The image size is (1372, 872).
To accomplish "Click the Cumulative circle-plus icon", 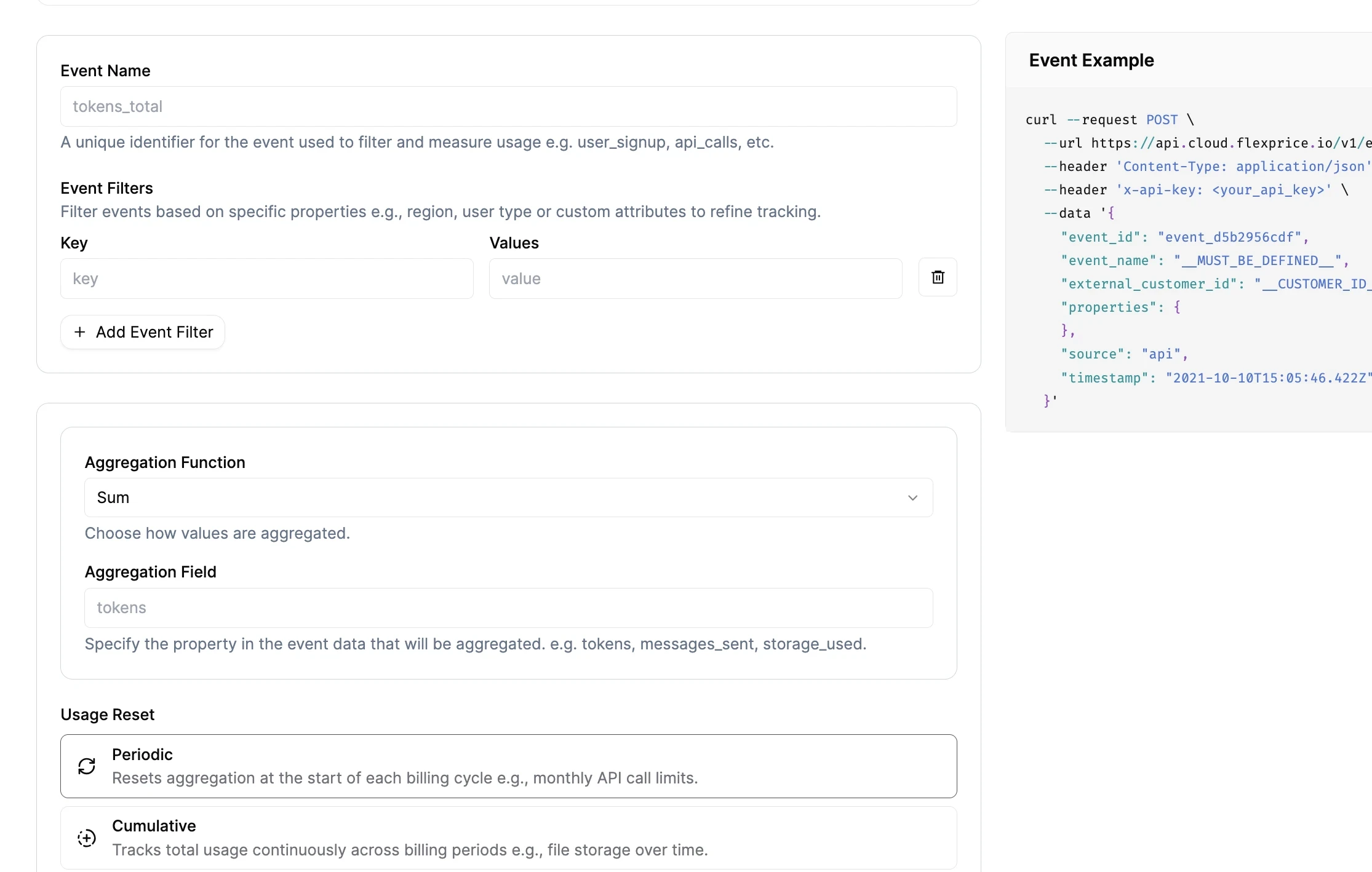I will point(87,838).
